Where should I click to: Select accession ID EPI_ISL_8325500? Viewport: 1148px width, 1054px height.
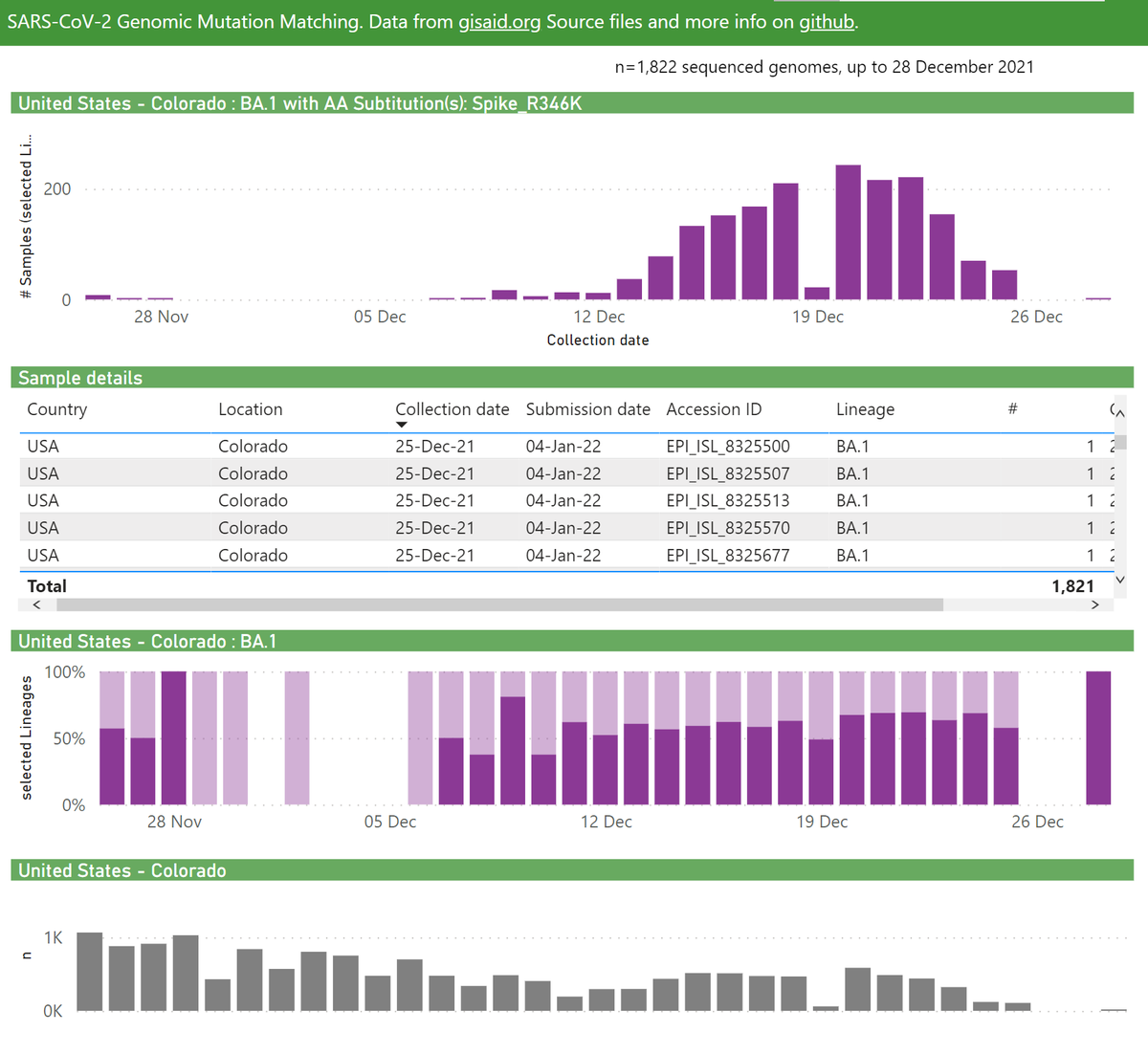[x=728, y=447]
